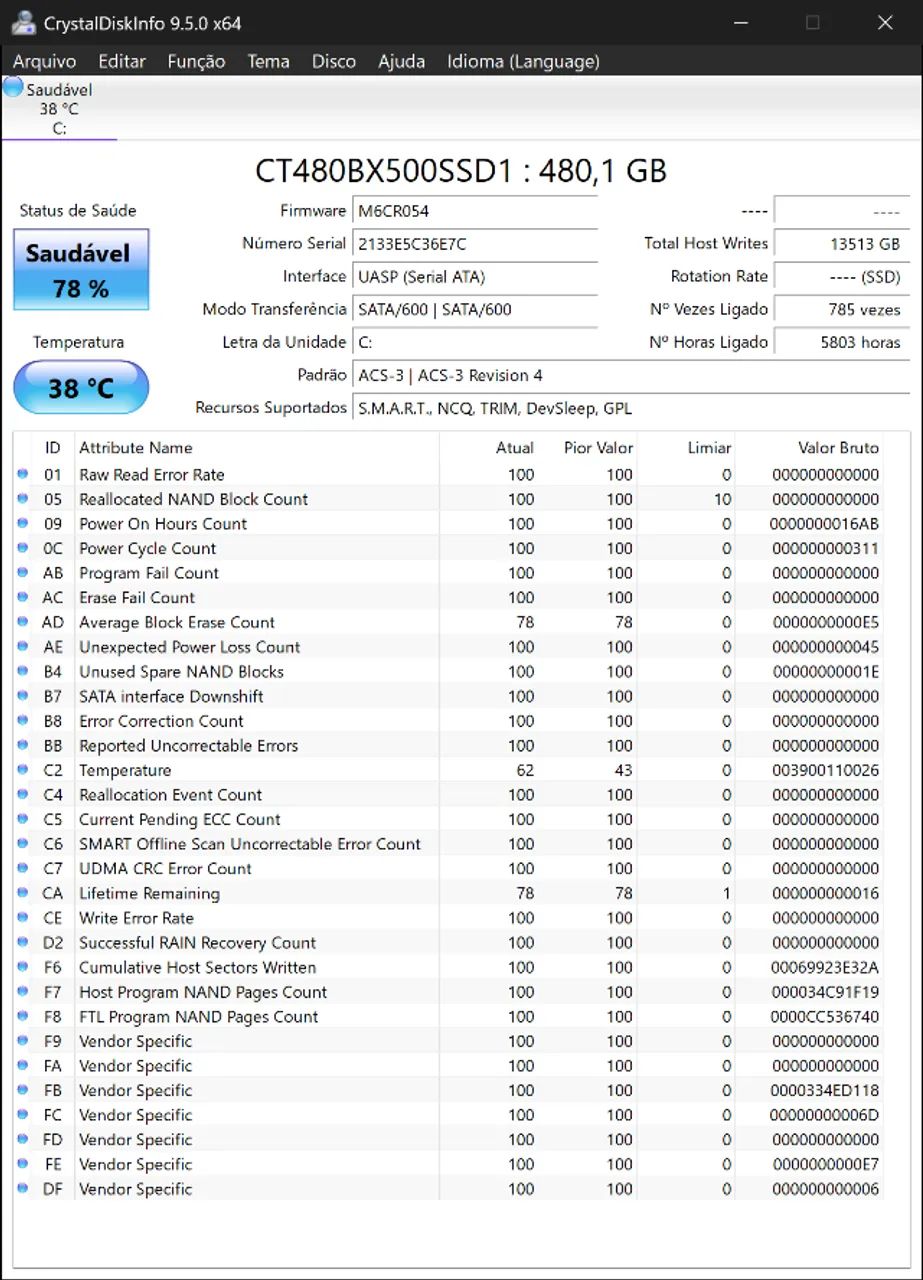
Task: Open the Tema menu
Action: pos(269,61)
